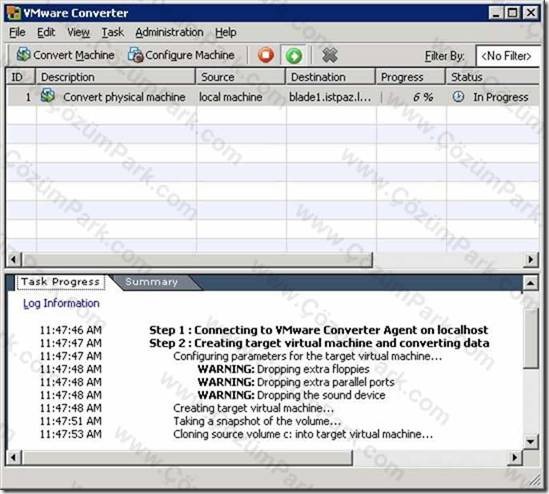
Task: Click the green start task icon
Action: [294, 55]
